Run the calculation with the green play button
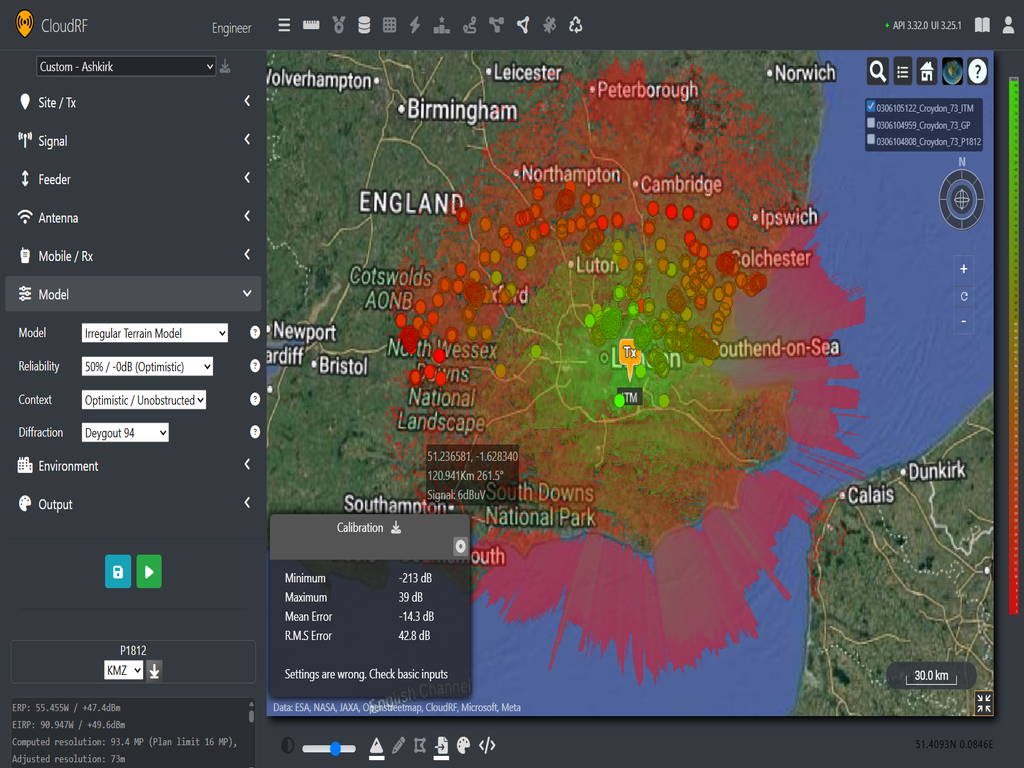 pos(148,571)
